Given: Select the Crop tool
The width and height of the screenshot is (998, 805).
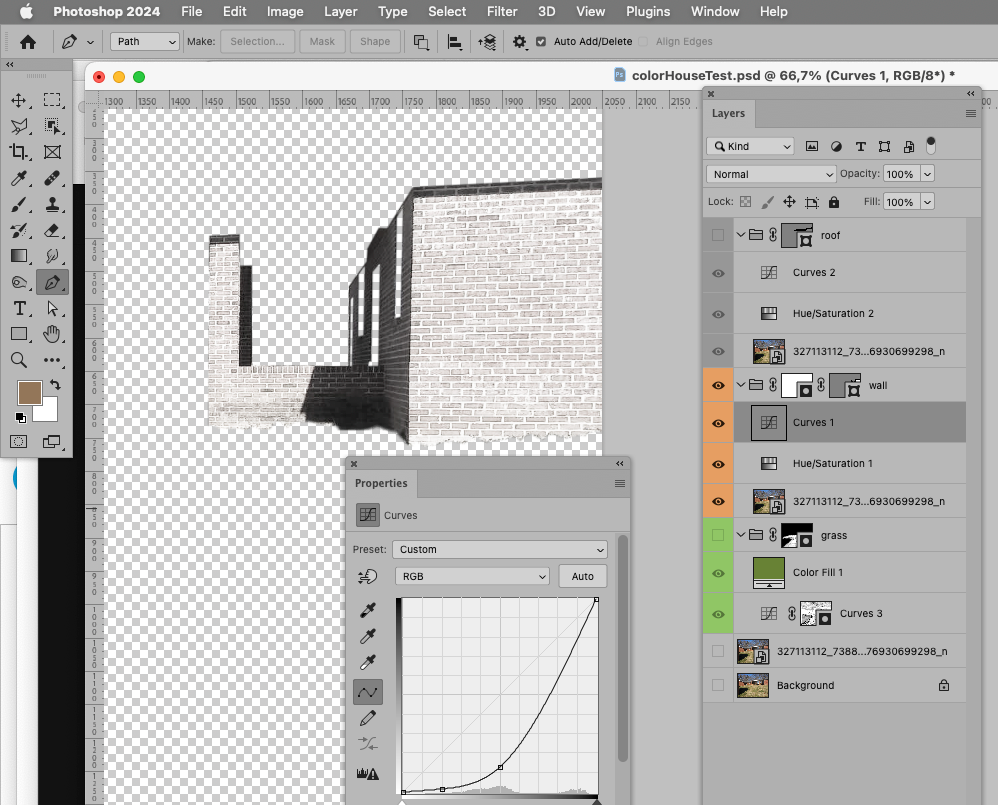Looking at the screenshot, I should 20,152.
